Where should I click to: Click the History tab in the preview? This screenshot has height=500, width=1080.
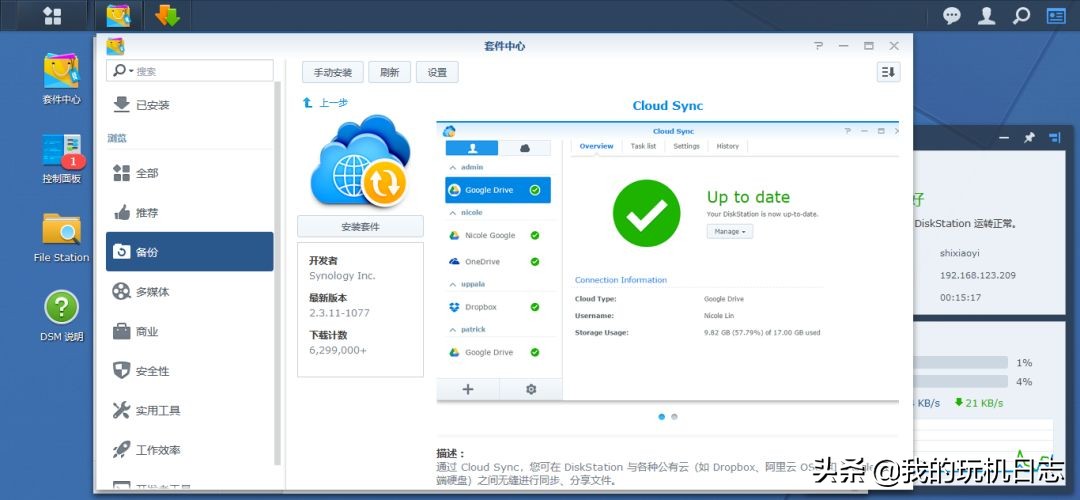click(727, 146)
